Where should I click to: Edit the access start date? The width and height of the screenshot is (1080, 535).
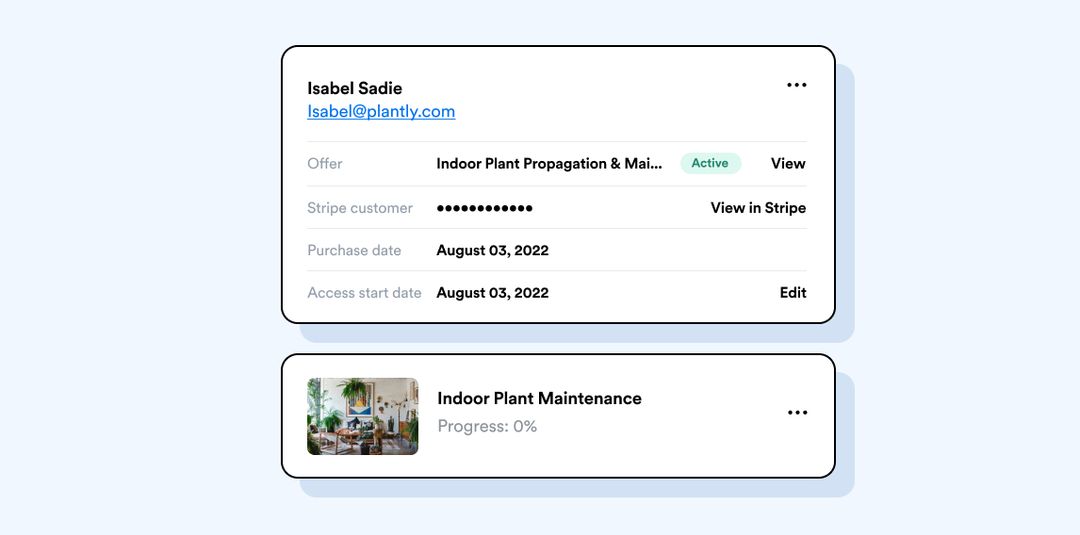coord(793,293)
